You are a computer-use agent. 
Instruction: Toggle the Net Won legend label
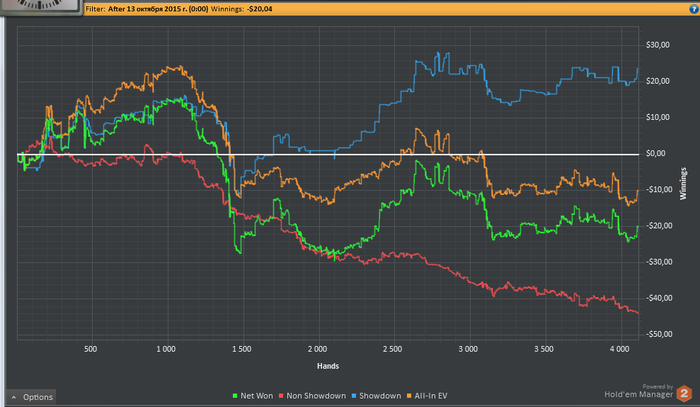256,396
